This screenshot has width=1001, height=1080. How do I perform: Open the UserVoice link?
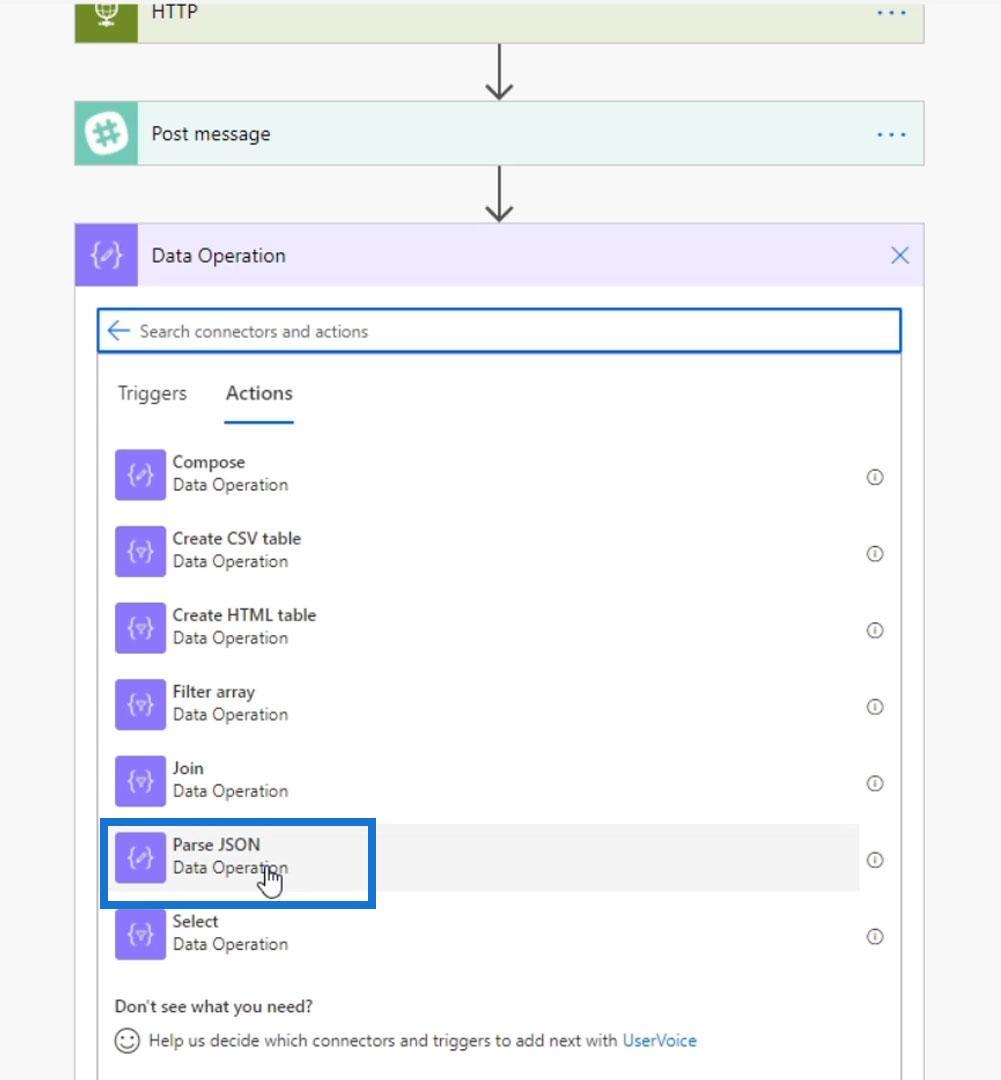click(x=659, y=1040)
